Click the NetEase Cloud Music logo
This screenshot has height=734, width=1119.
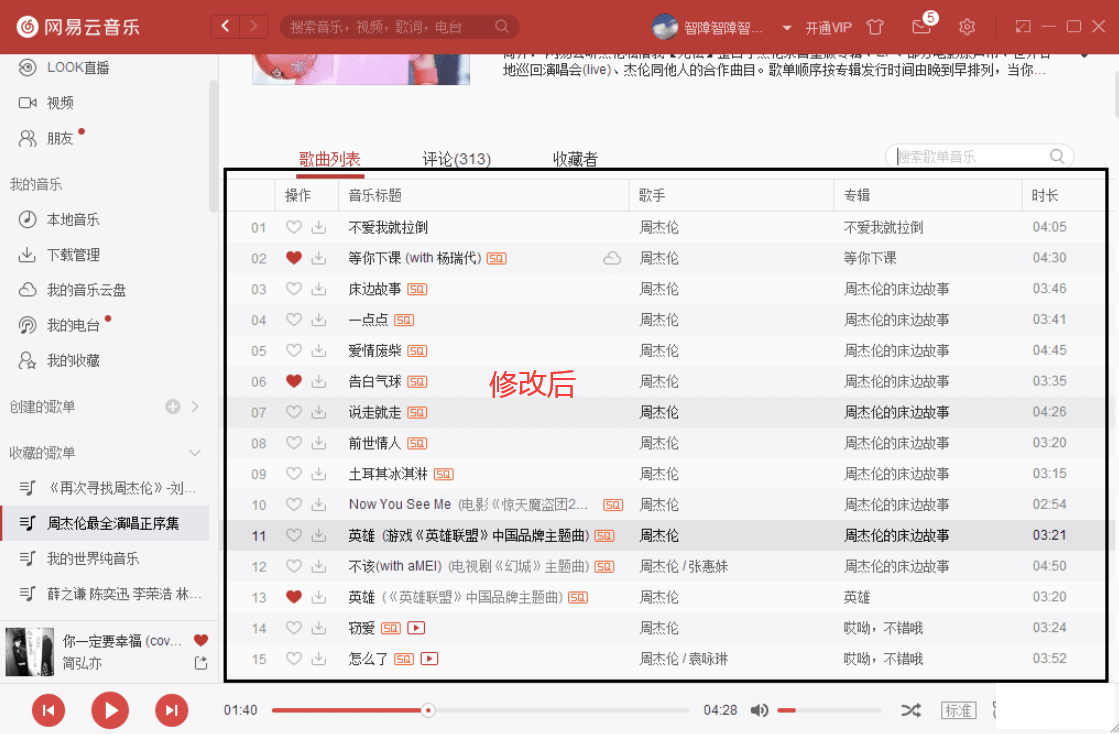click(79, 27)
